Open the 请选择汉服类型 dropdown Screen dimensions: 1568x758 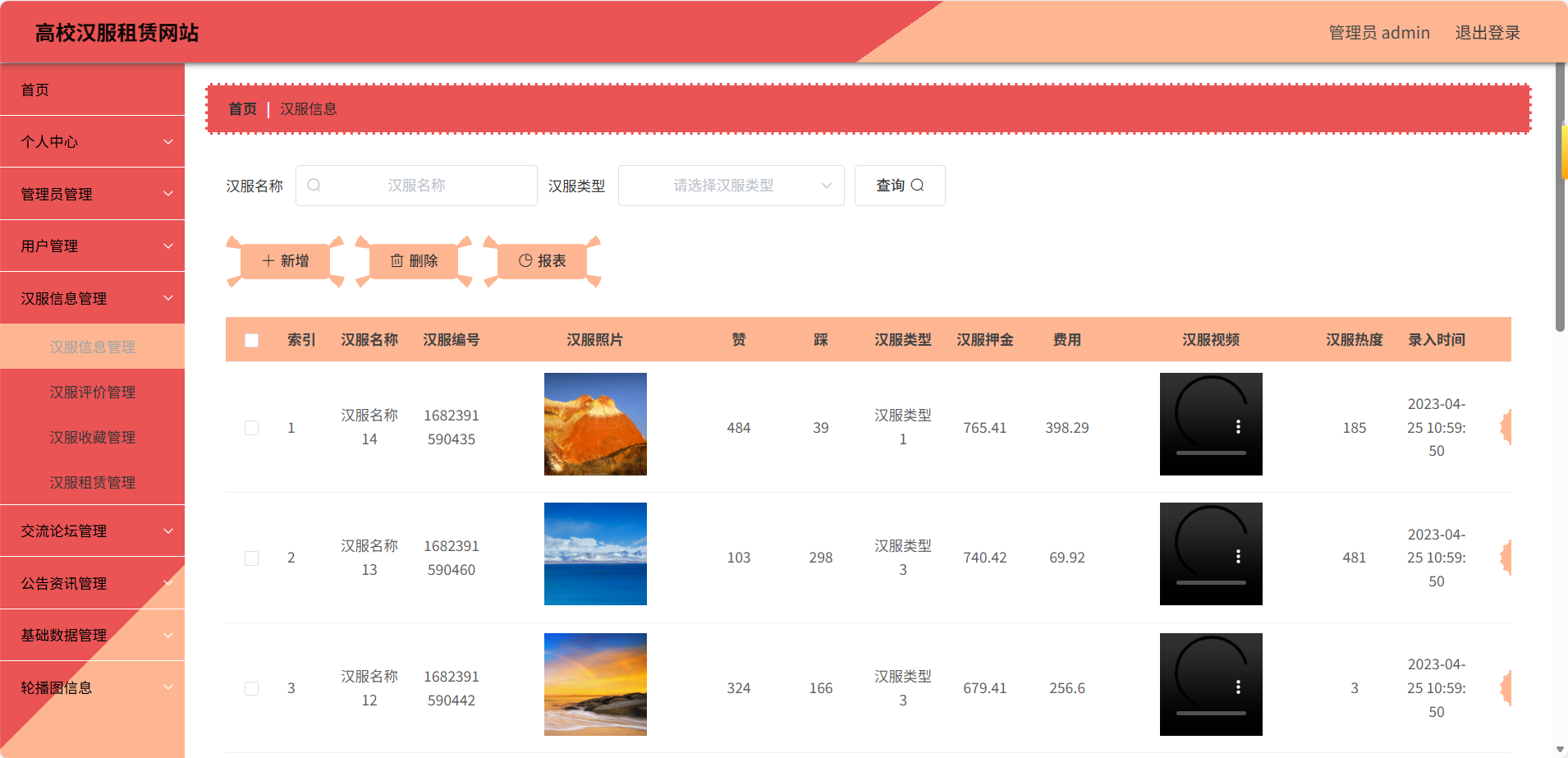(x=731, y=186)
